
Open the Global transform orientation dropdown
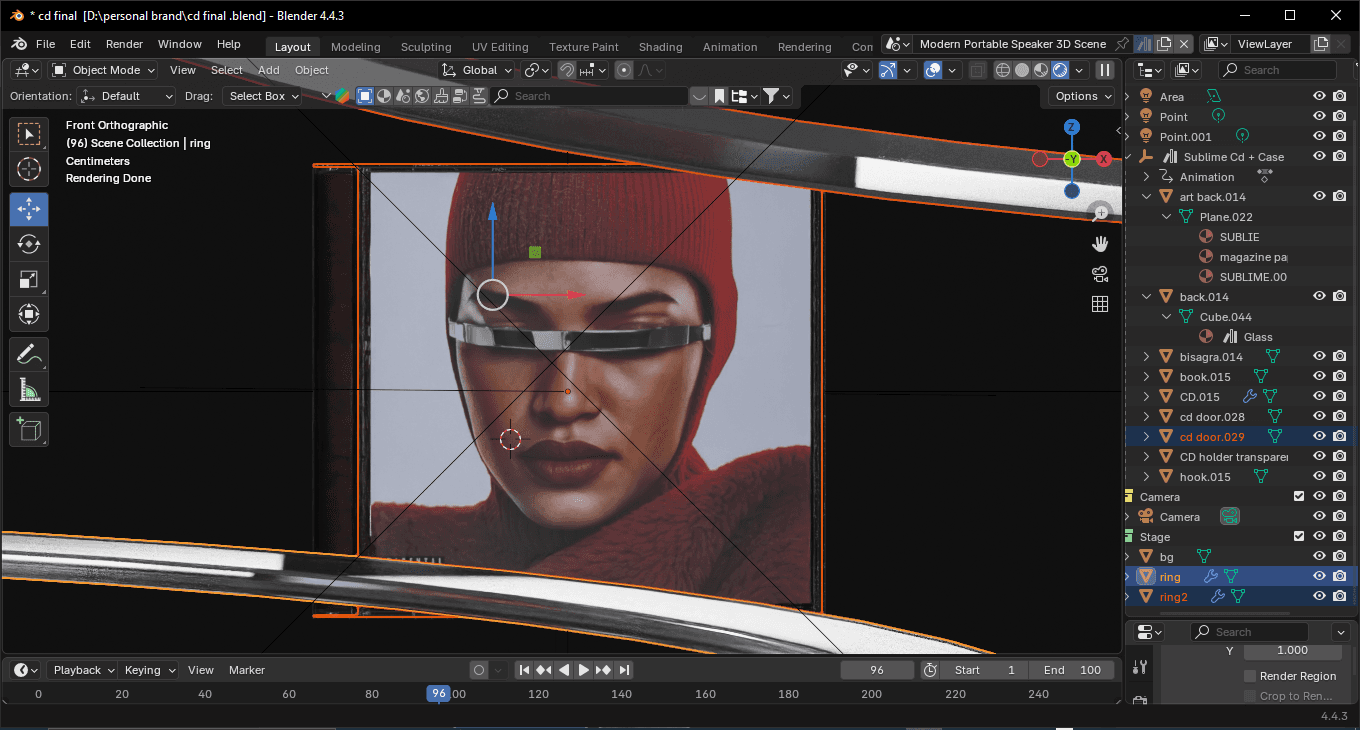(x=477, y=70)
